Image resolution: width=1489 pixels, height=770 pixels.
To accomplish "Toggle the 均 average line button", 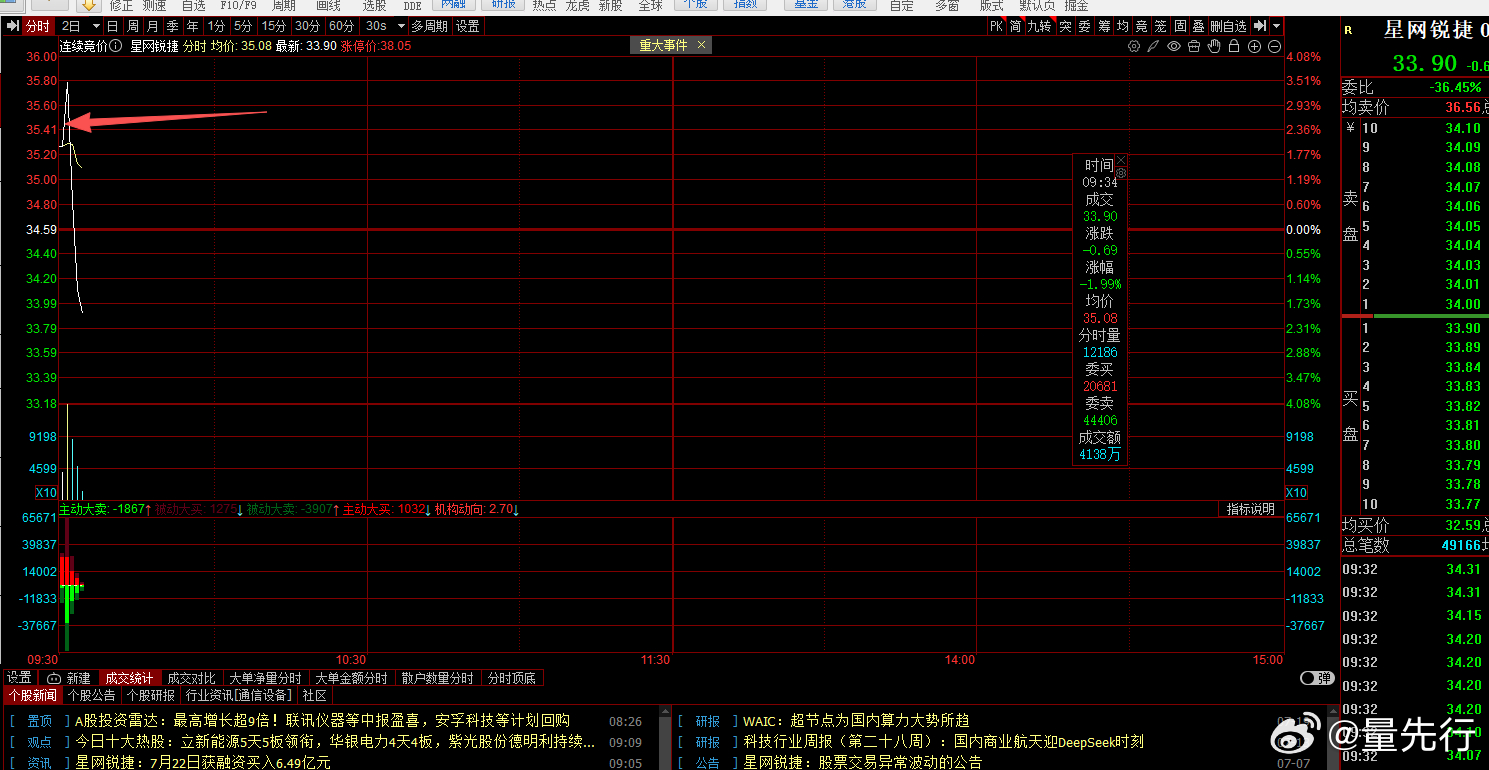I will click(x=1123, y=26).
